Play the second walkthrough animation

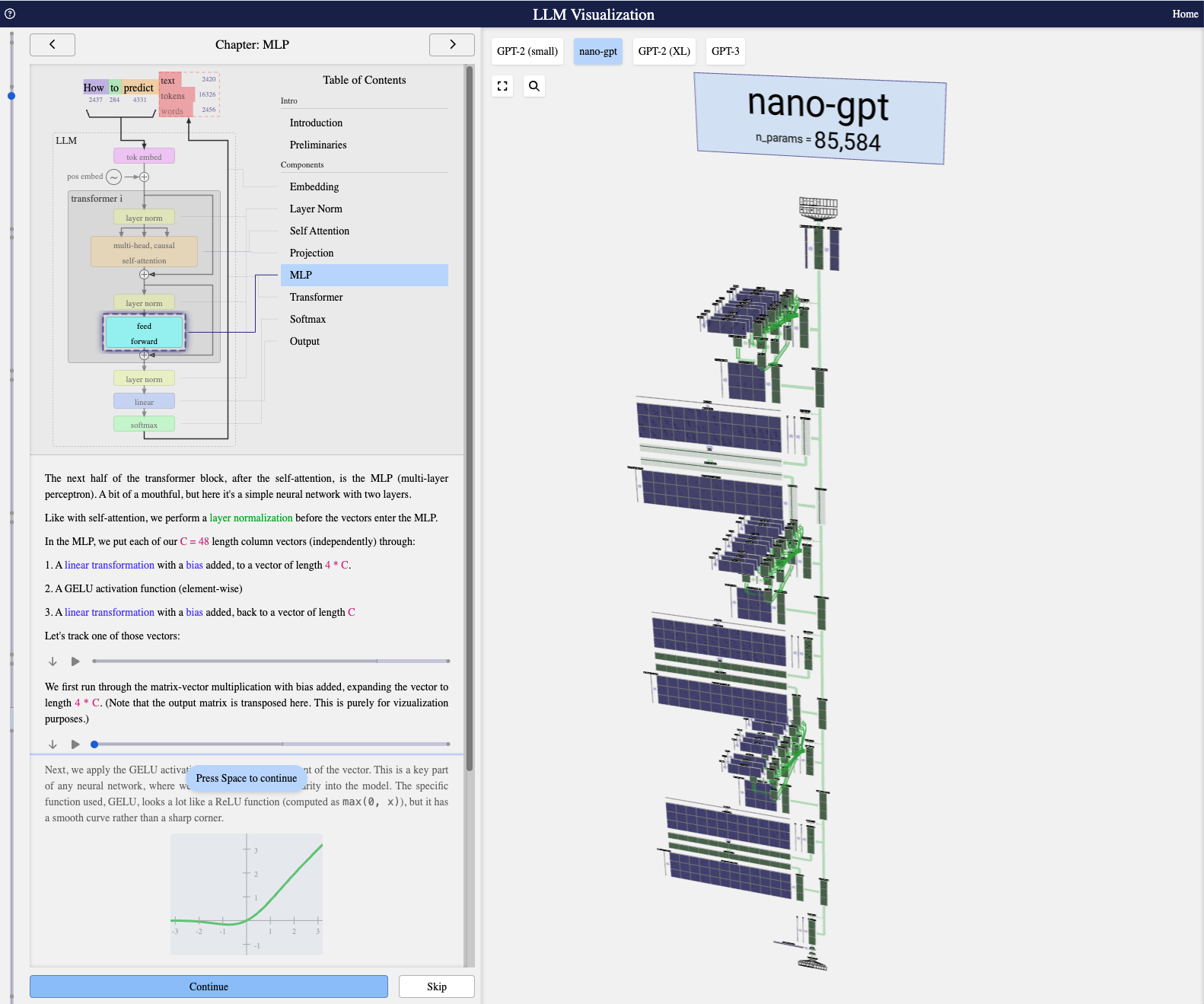75,744
